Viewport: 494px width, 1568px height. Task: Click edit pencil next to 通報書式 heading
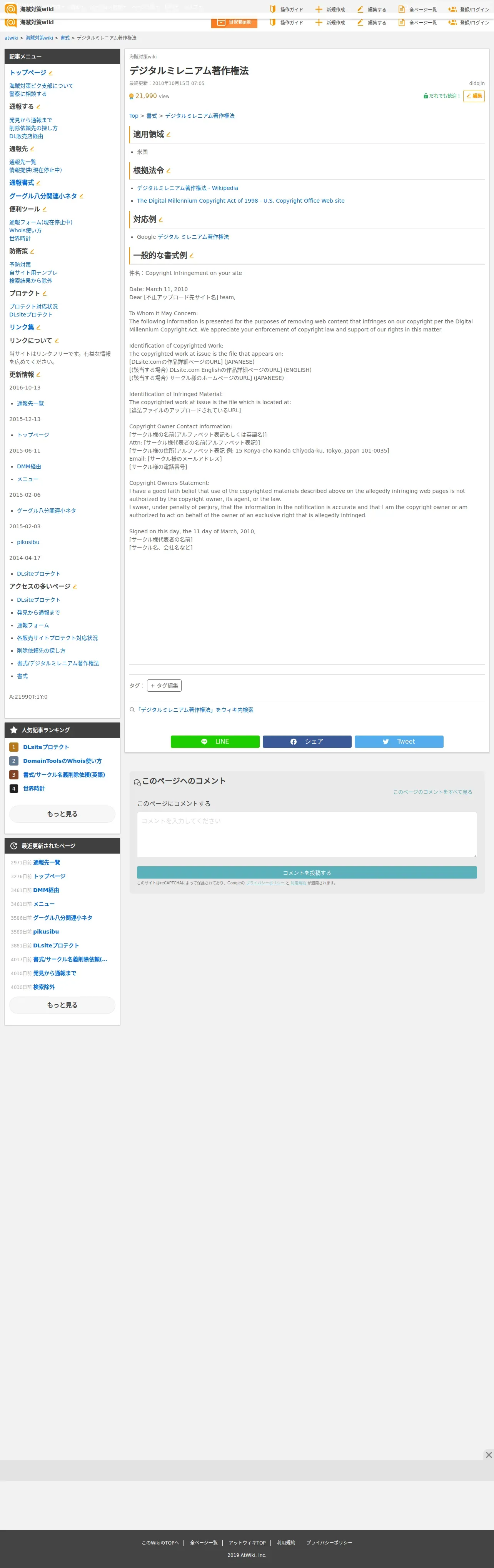pos(38,183)
